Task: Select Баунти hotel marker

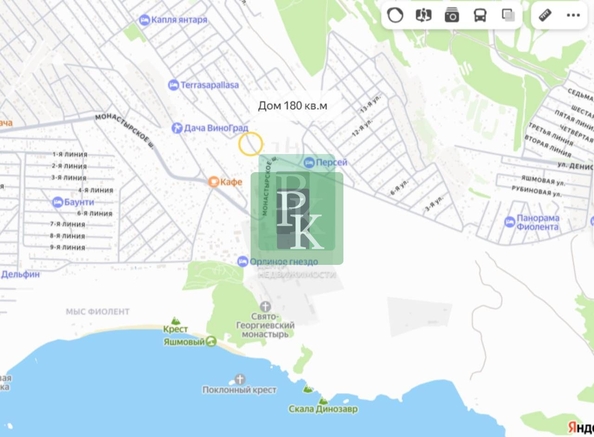Action: point(57,202)
